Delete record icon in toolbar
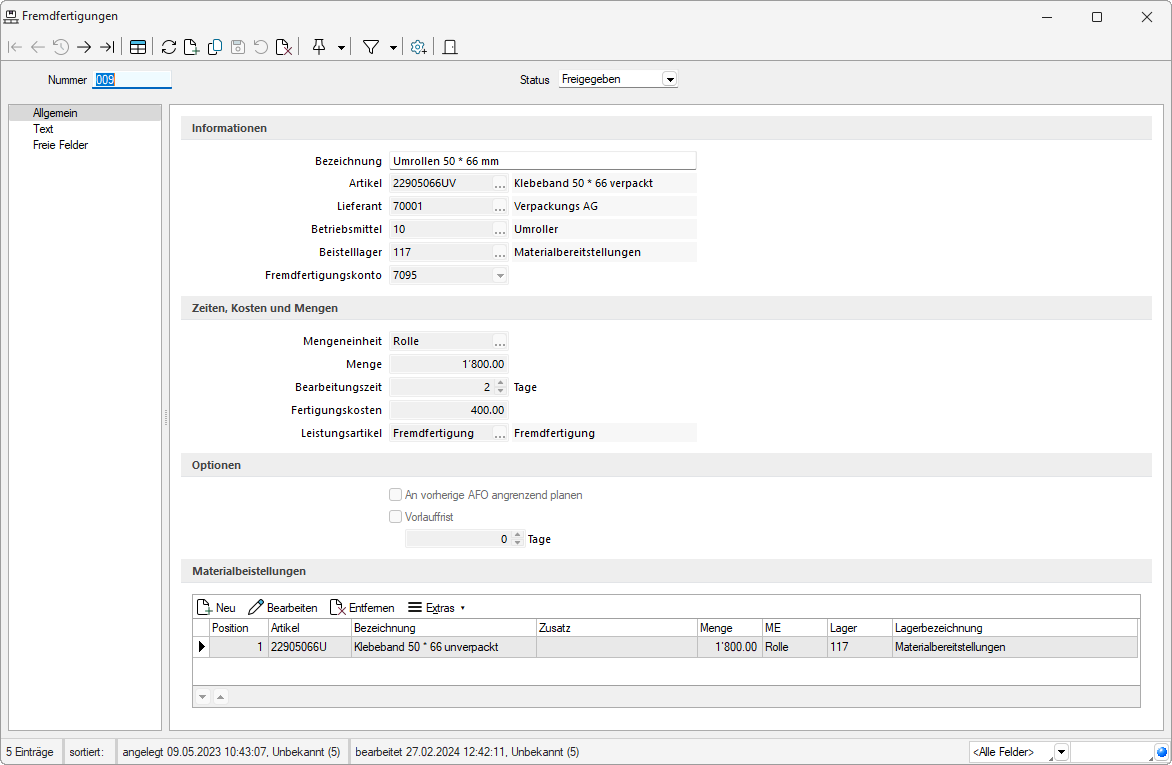 coord(284,47)
